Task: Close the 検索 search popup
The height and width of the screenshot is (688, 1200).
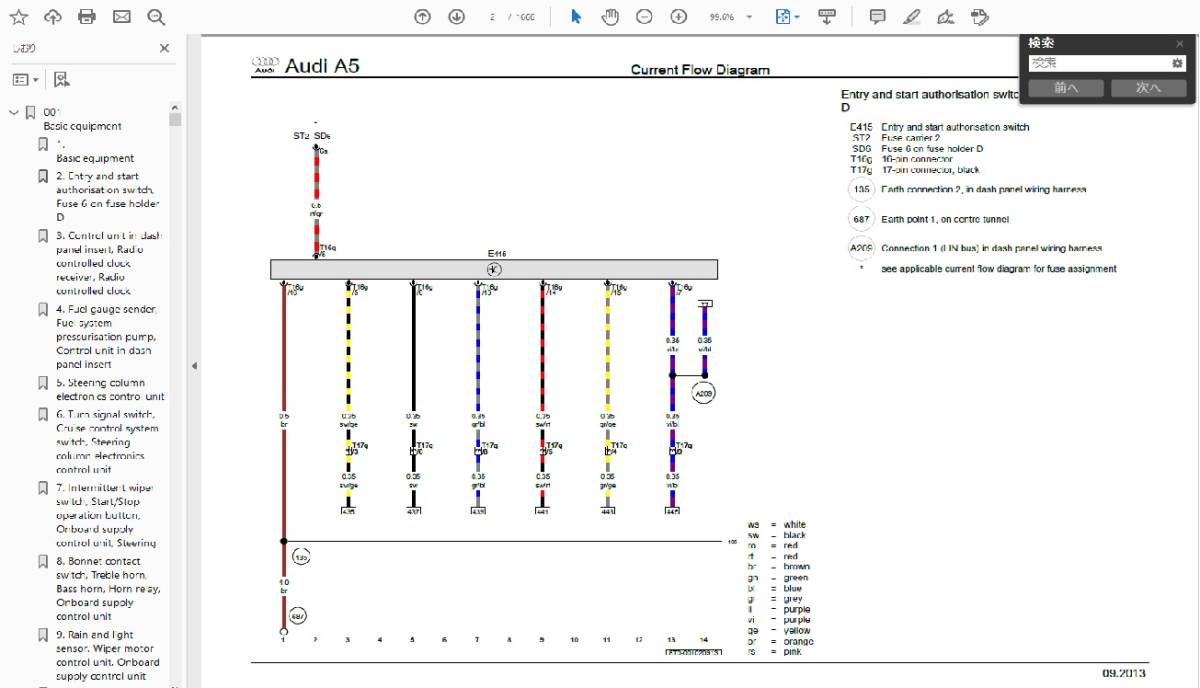Action: 1180,44
